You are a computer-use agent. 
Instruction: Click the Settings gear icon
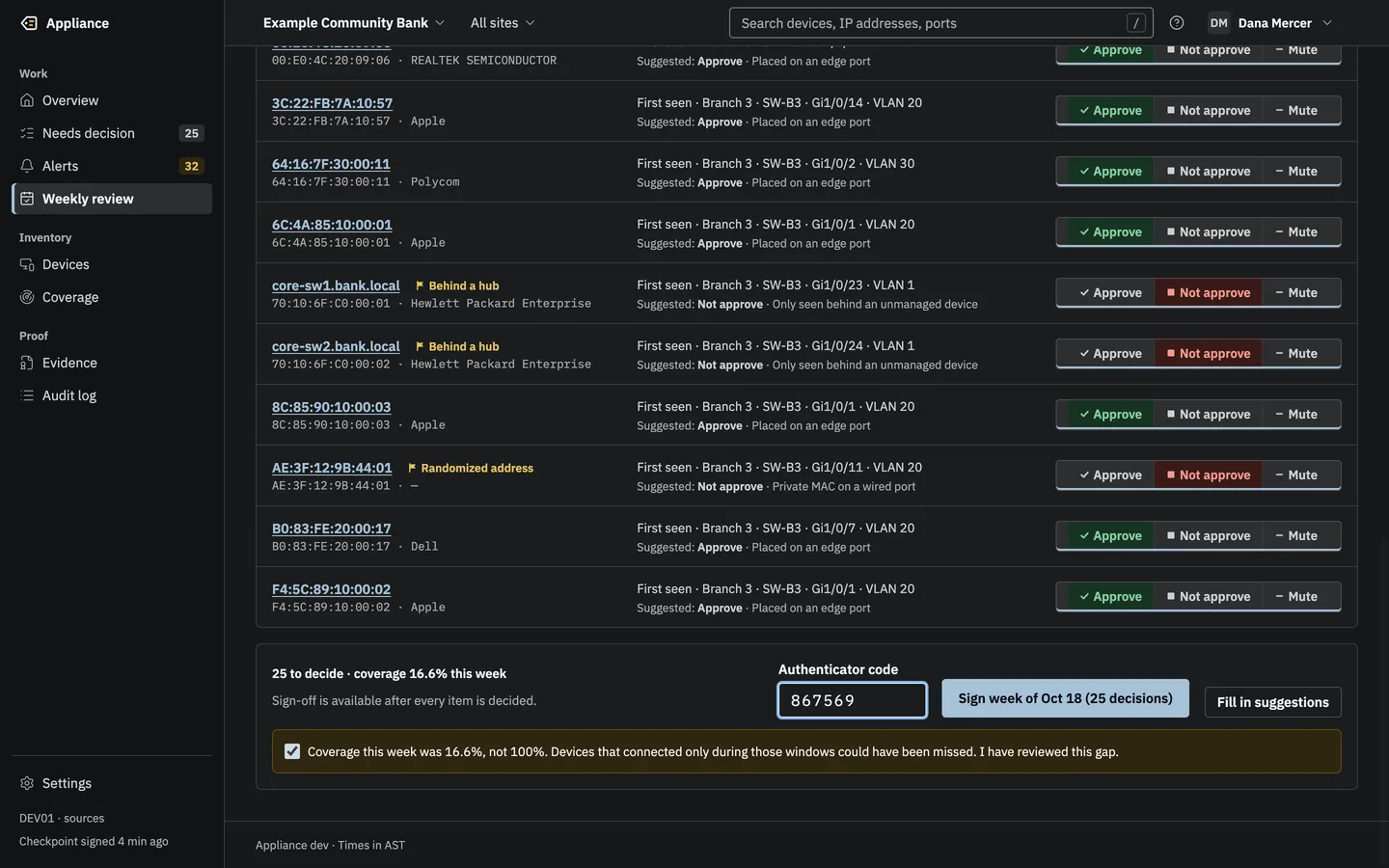[27, 783]
